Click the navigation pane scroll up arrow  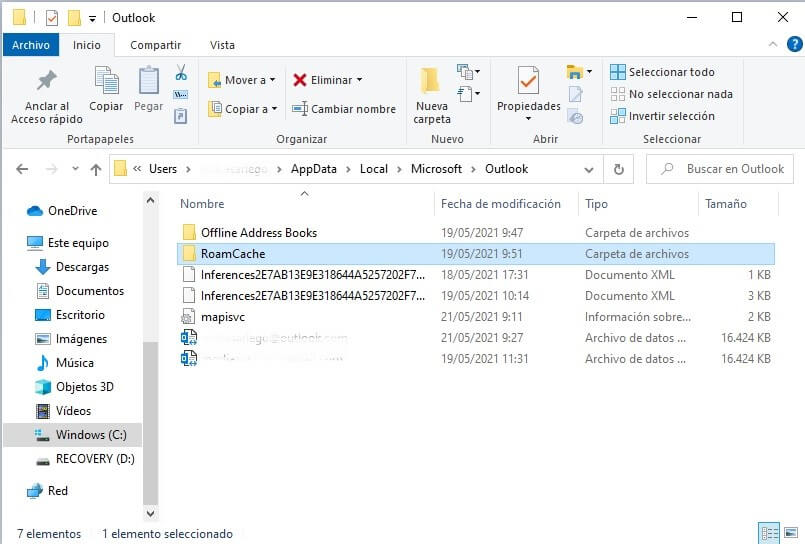pyautogui.click(x=150, y=201)
